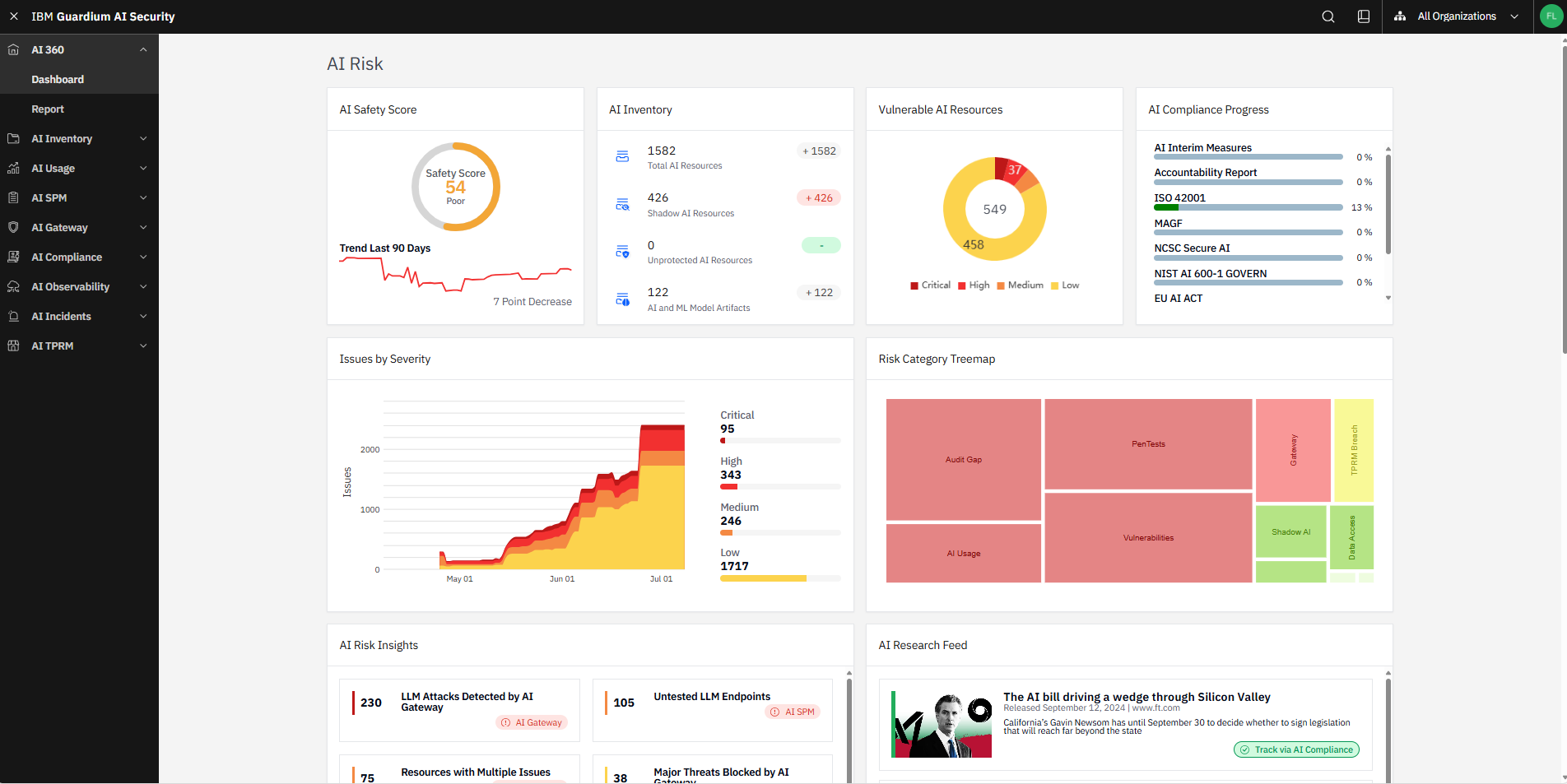Open the LLM Attacks Detected insight card

459,710
